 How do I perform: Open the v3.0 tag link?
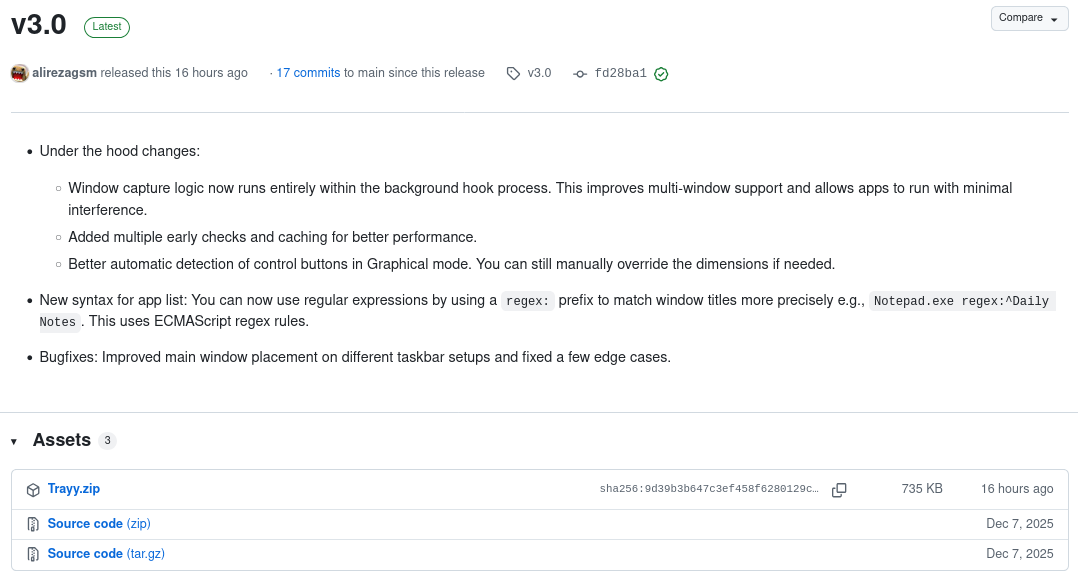[539, 73]
